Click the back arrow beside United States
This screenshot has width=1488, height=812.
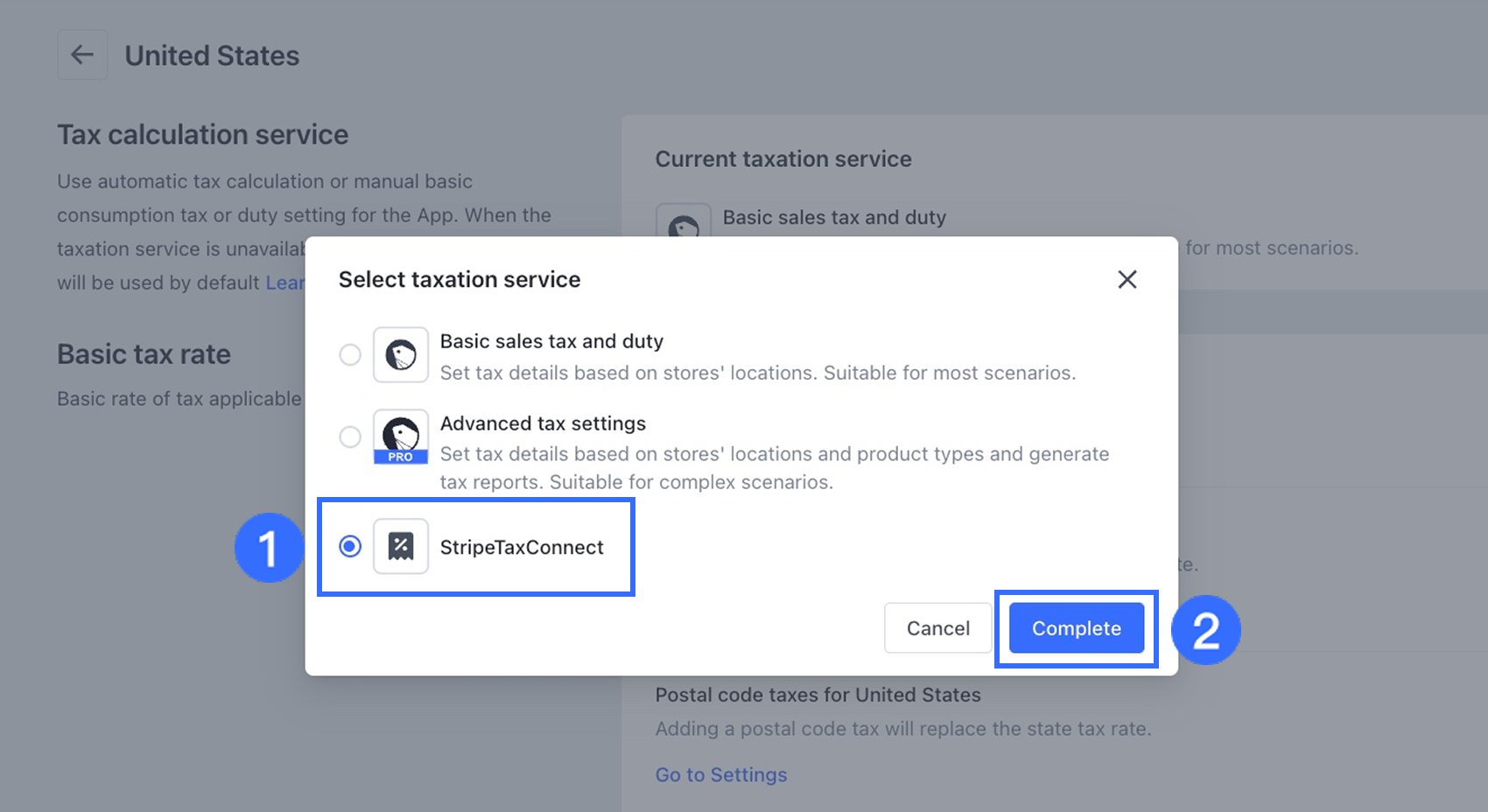point(82,55)
